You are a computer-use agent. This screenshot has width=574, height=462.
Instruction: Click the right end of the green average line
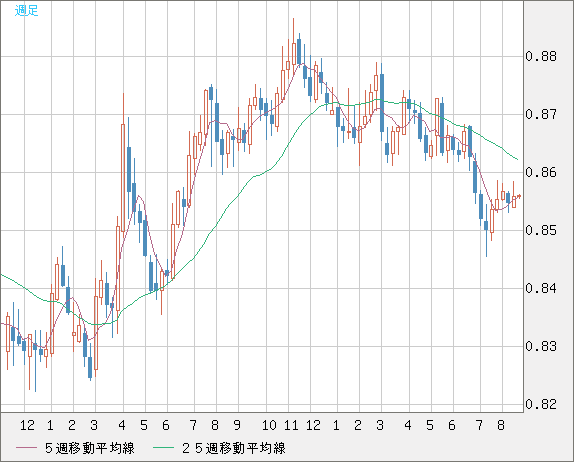(x=517, y=159)
